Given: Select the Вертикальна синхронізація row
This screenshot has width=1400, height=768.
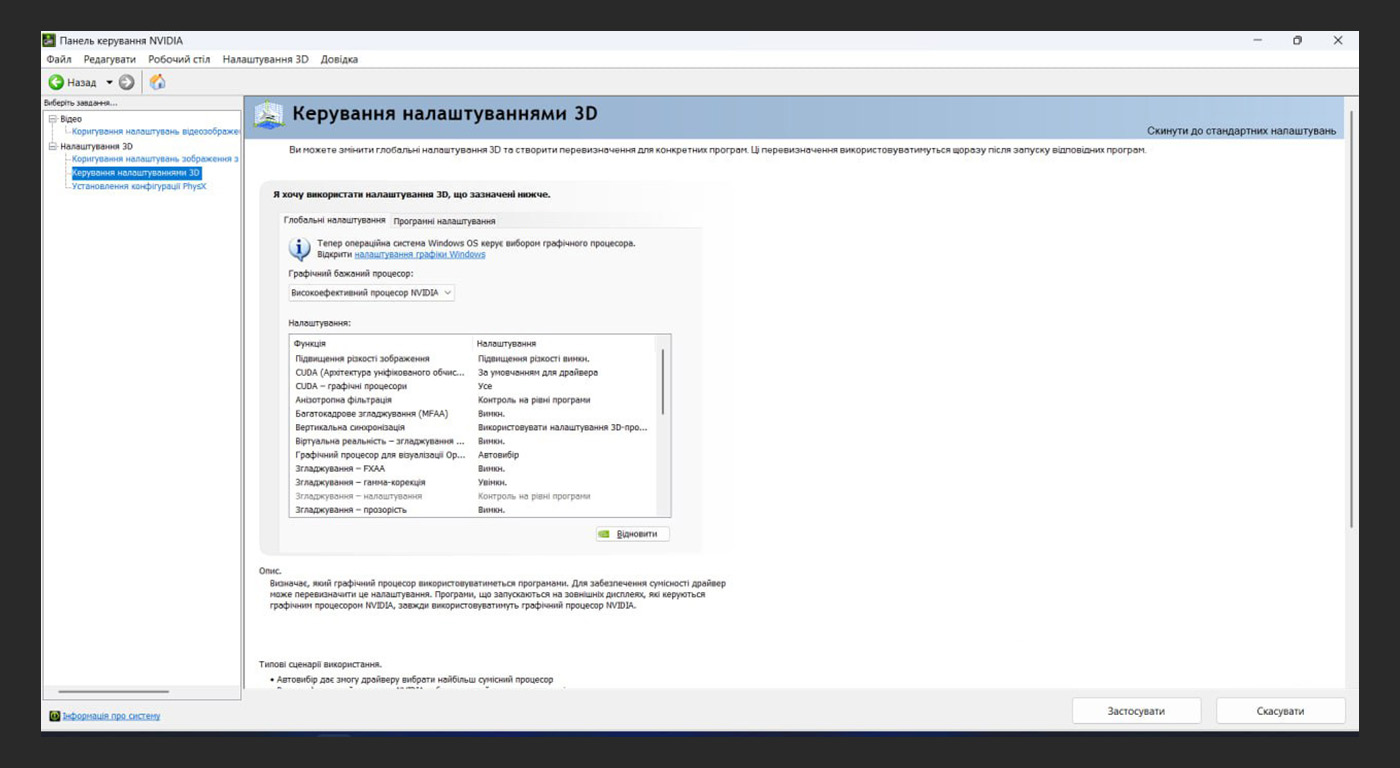Looking at the screenshot, I should [472, 427].
